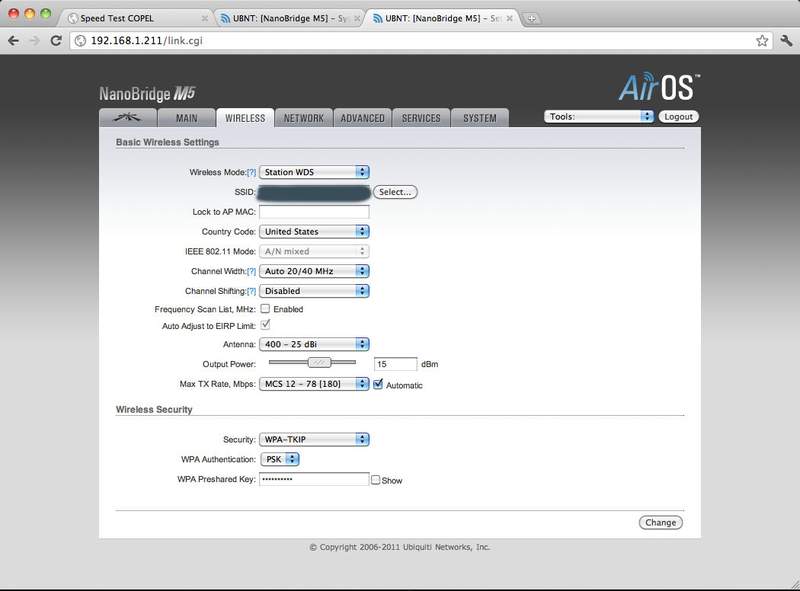Open the Channel Width dropdown
This screenshot has width=800, height=591.
(314, 272)
